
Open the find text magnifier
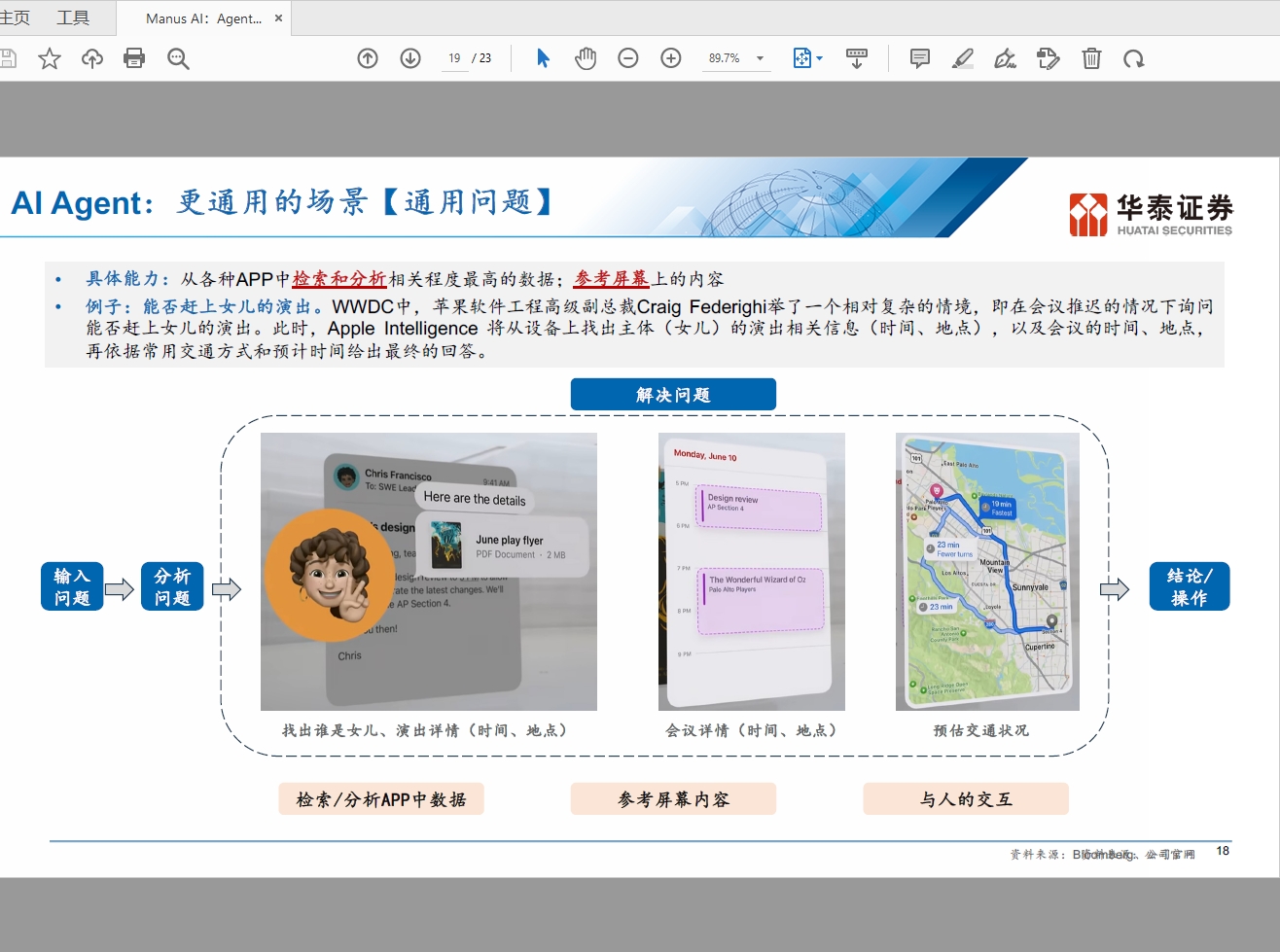(178, 59)
